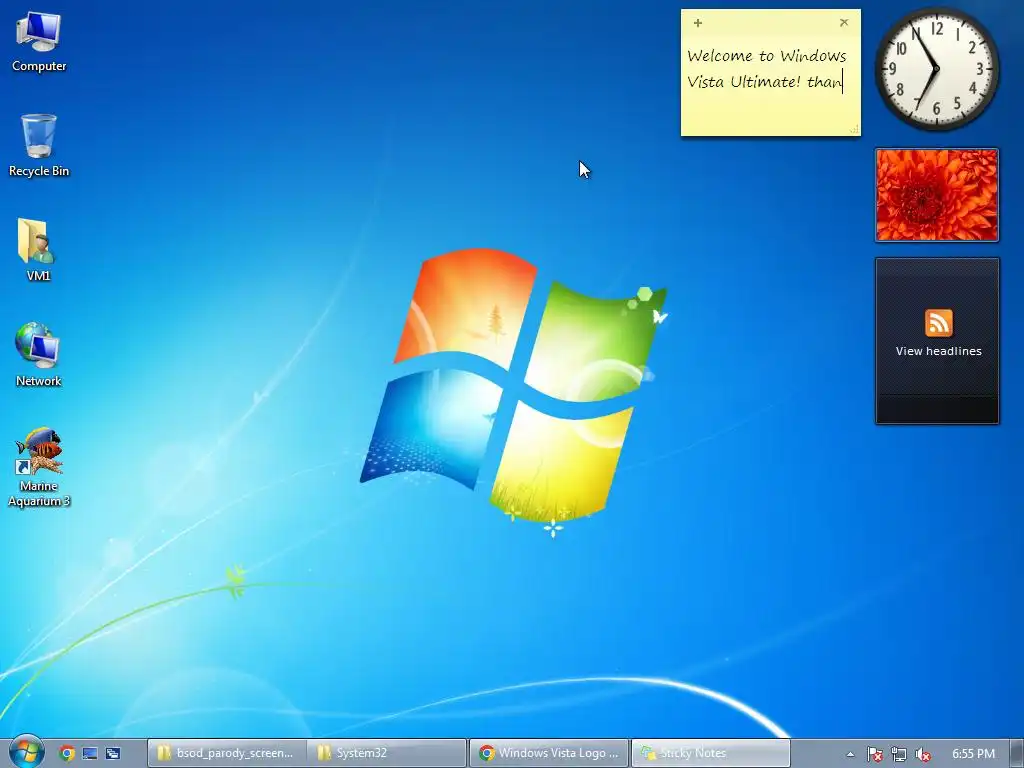This screenshot has height=768, width=1024.
Task: Open the Start menu orb
Action: click(26, 751)
